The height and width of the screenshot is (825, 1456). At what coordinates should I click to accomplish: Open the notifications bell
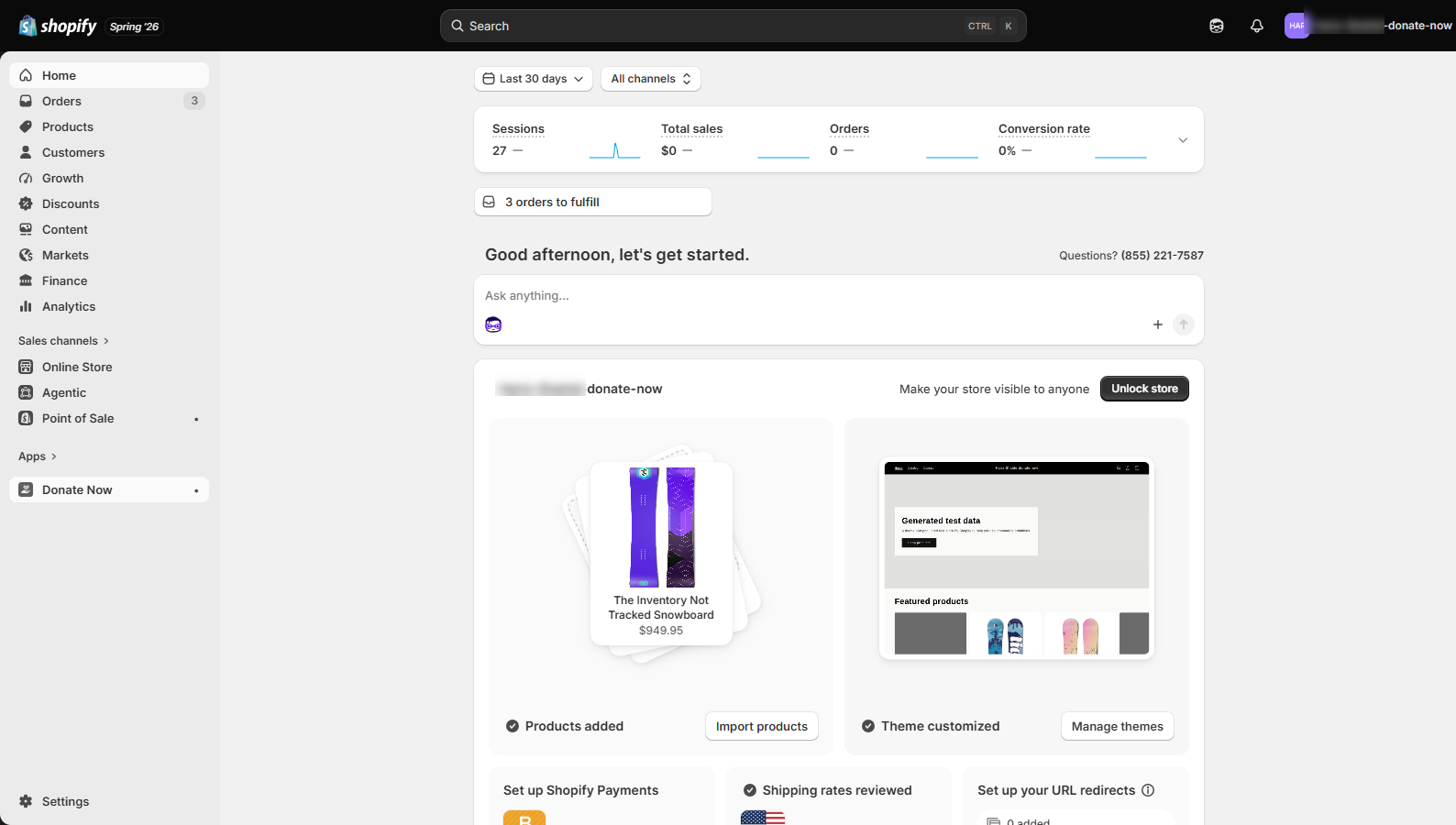click(1257, 26)
